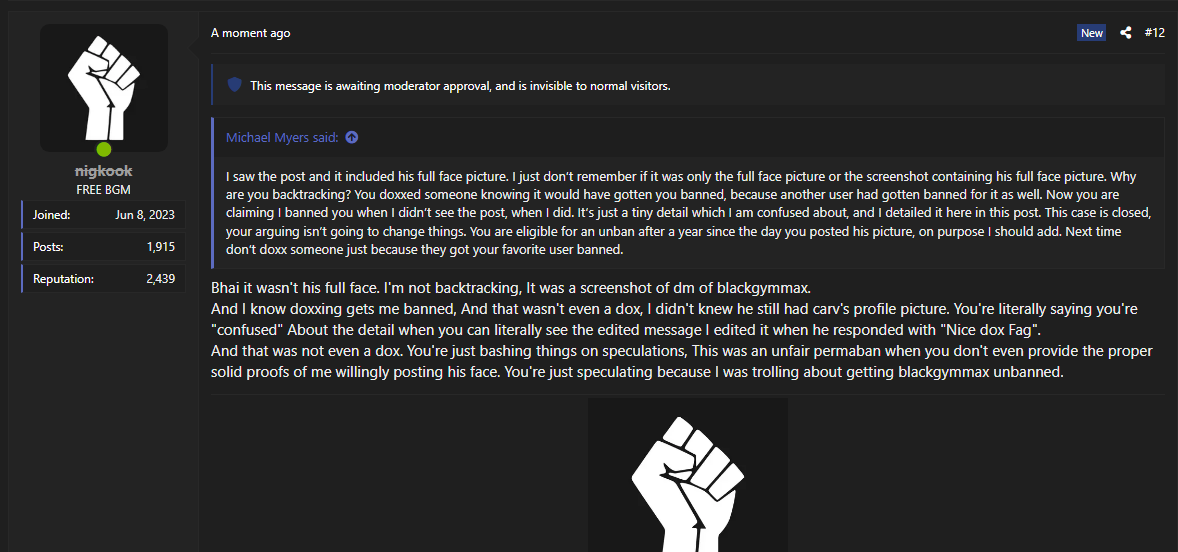Open the #12 post permalink
This screenshot has width=1178, height=552.
(x=1154, y=33)
